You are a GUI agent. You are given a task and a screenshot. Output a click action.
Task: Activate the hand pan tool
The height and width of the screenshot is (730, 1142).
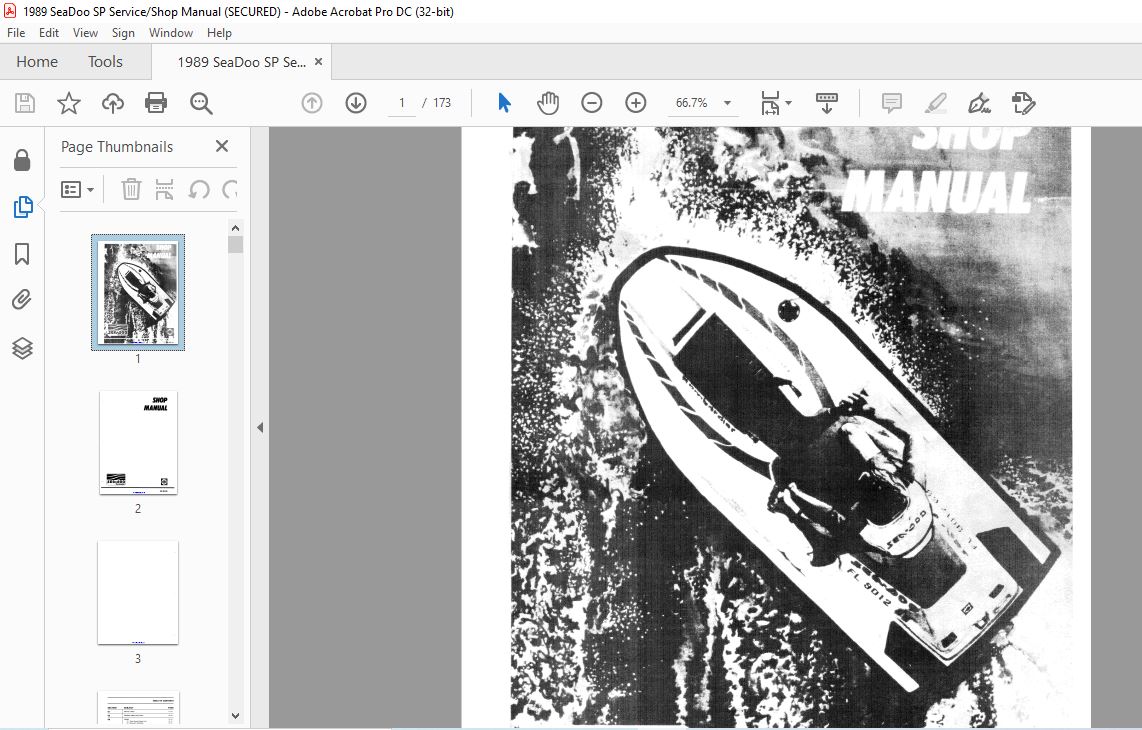click(x=548, y=103)
